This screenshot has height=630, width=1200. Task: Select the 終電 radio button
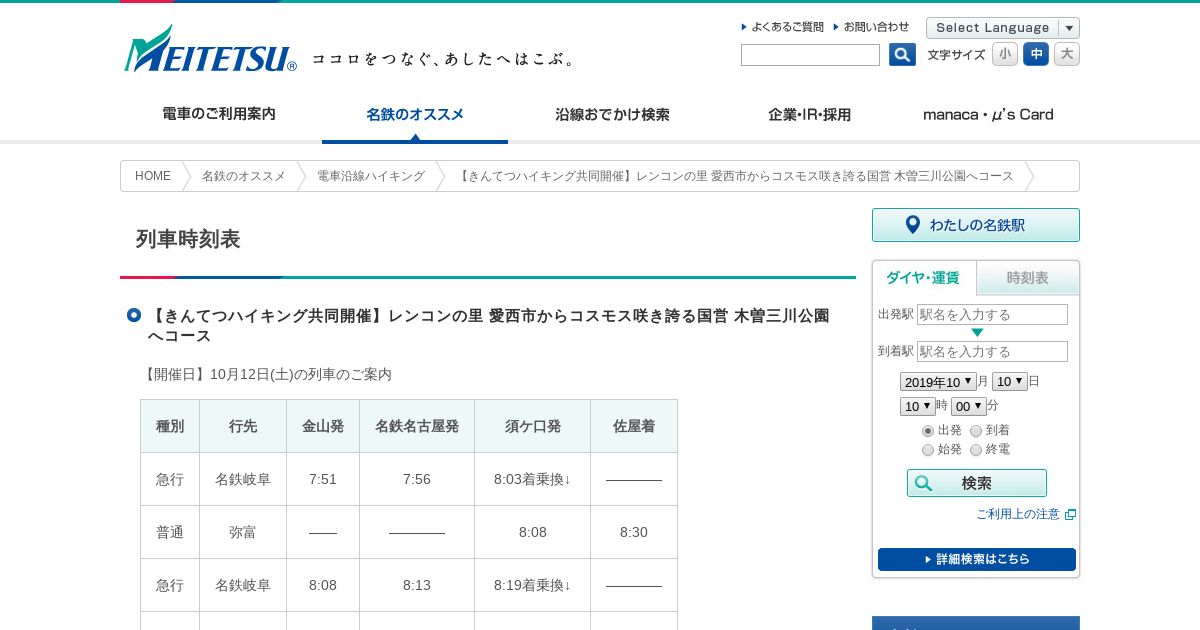point(976,450)
